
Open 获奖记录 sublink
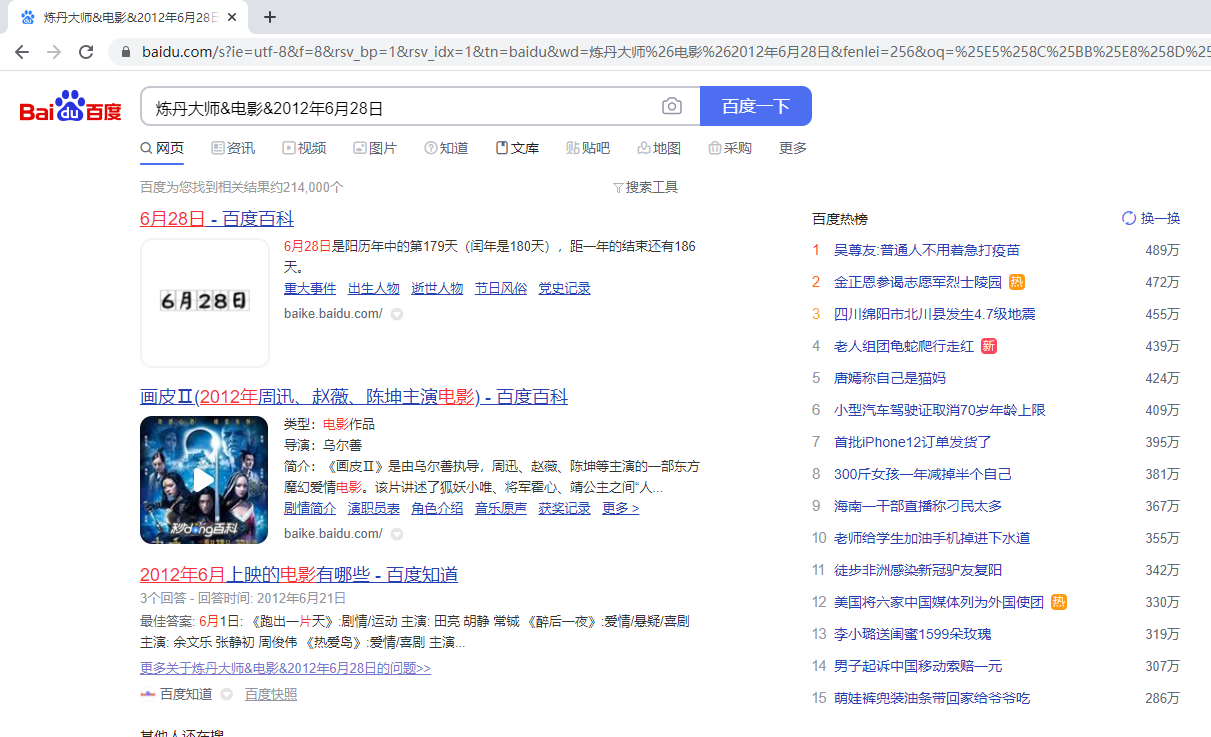coord(565,508)
